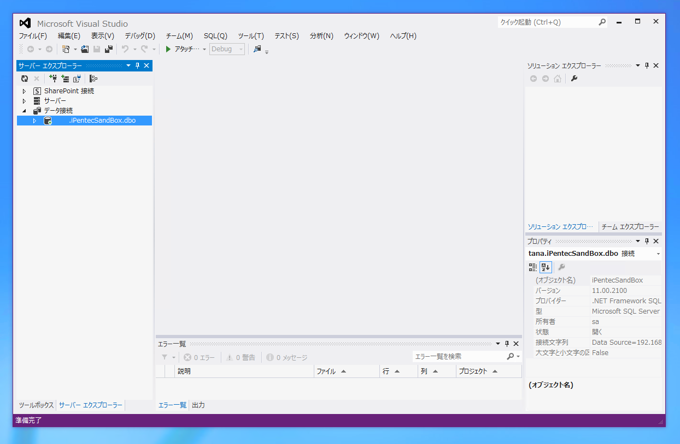
Task: Sort error list by ファイル column
Action: [x=346, y=371]
